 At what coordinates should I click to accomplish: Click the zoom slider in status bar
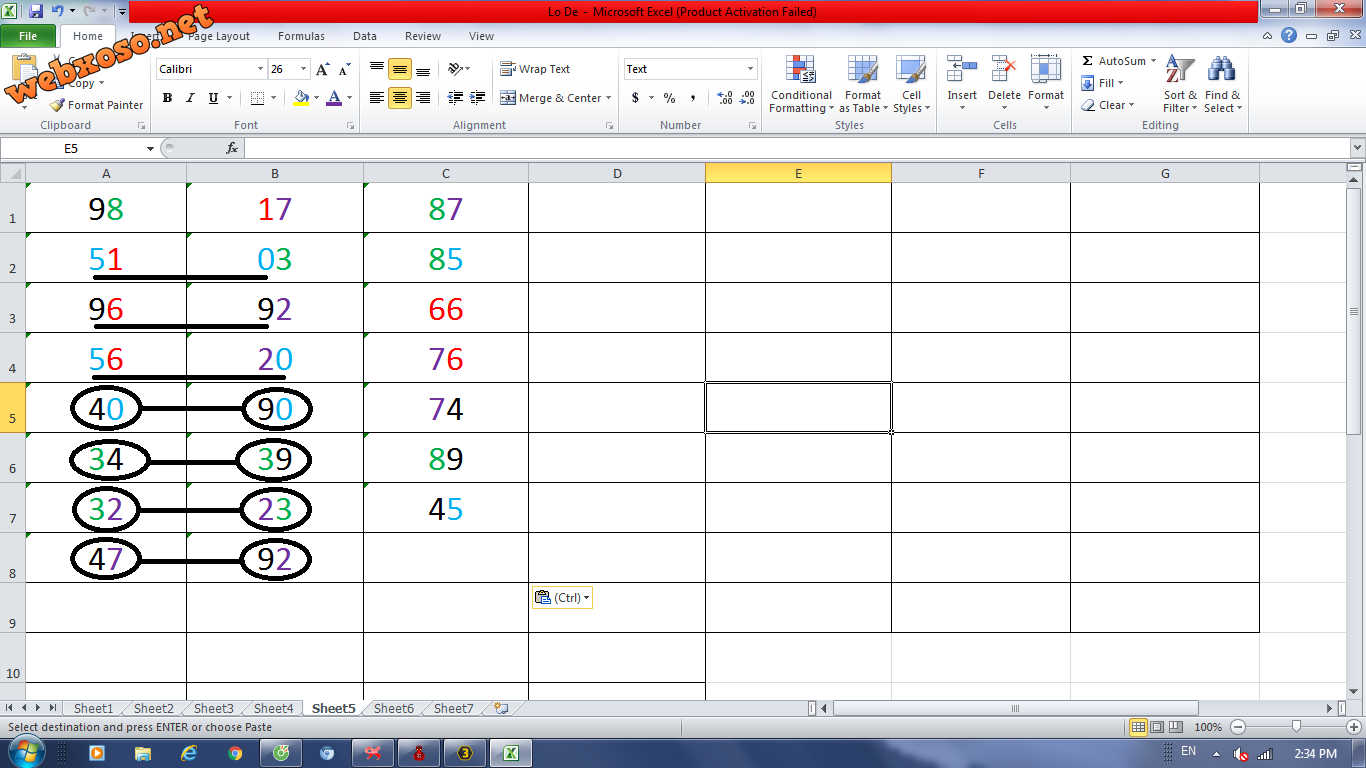pyautogui.click(x=1296, y=727)
